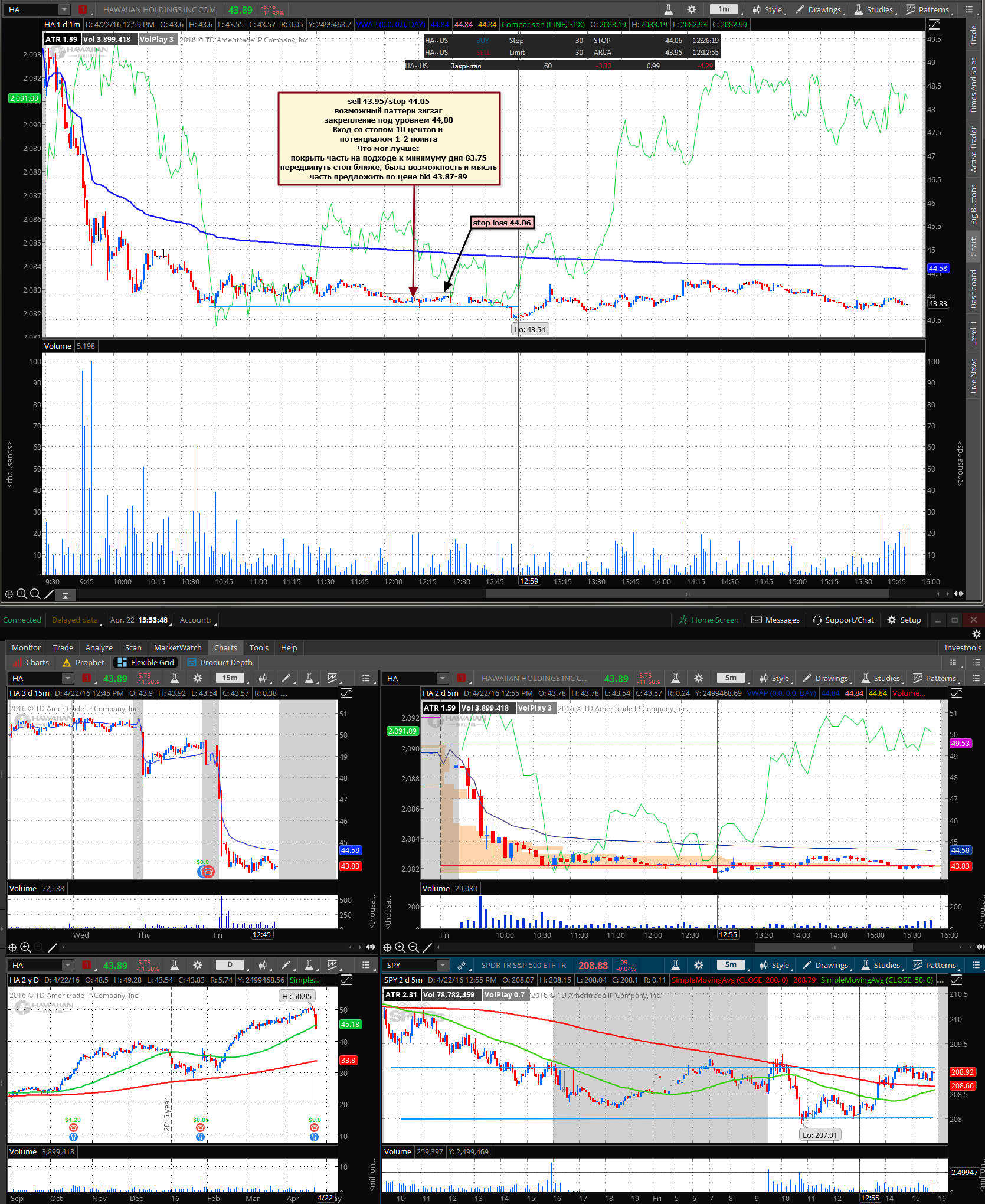985x1204 pixels.
Task: Open the Style menu on HA 5m chart
Action: tap(775, 678)
